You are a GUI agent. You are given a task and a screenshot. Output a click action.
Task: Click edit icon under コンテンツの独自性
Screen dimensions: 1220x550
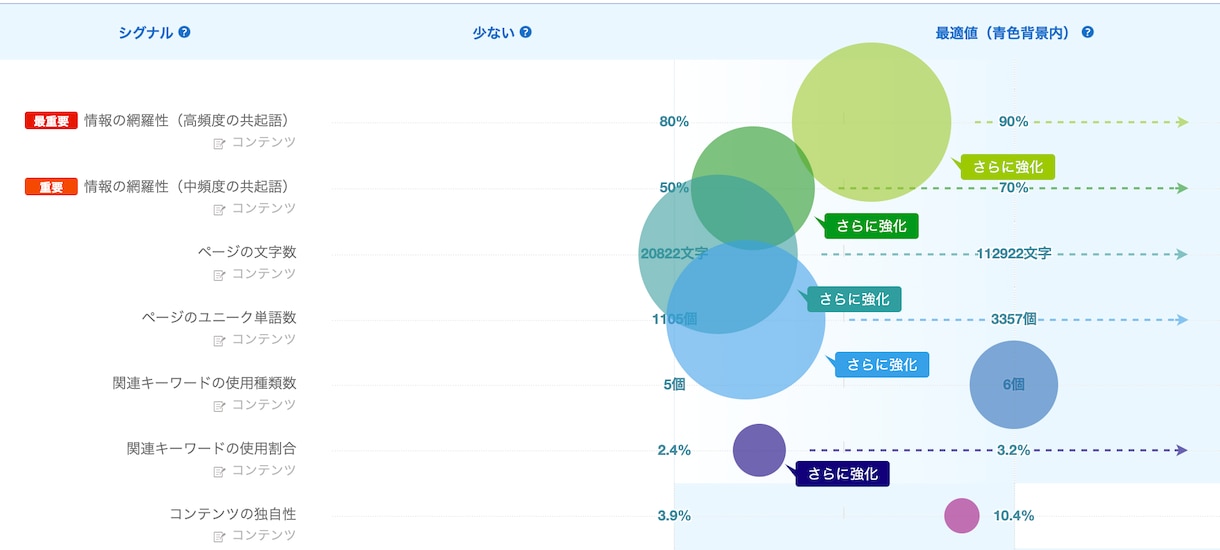click(x=219, y=536)
